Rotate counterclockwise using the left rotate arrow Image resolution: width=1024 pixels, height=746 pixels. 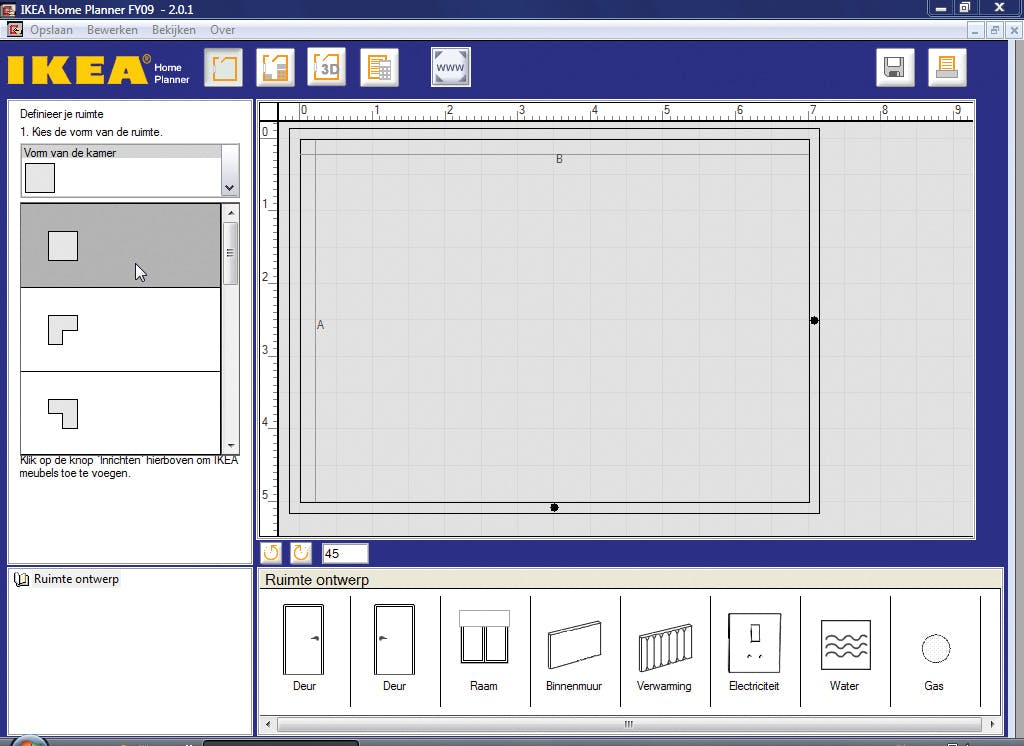coord(271,553)
